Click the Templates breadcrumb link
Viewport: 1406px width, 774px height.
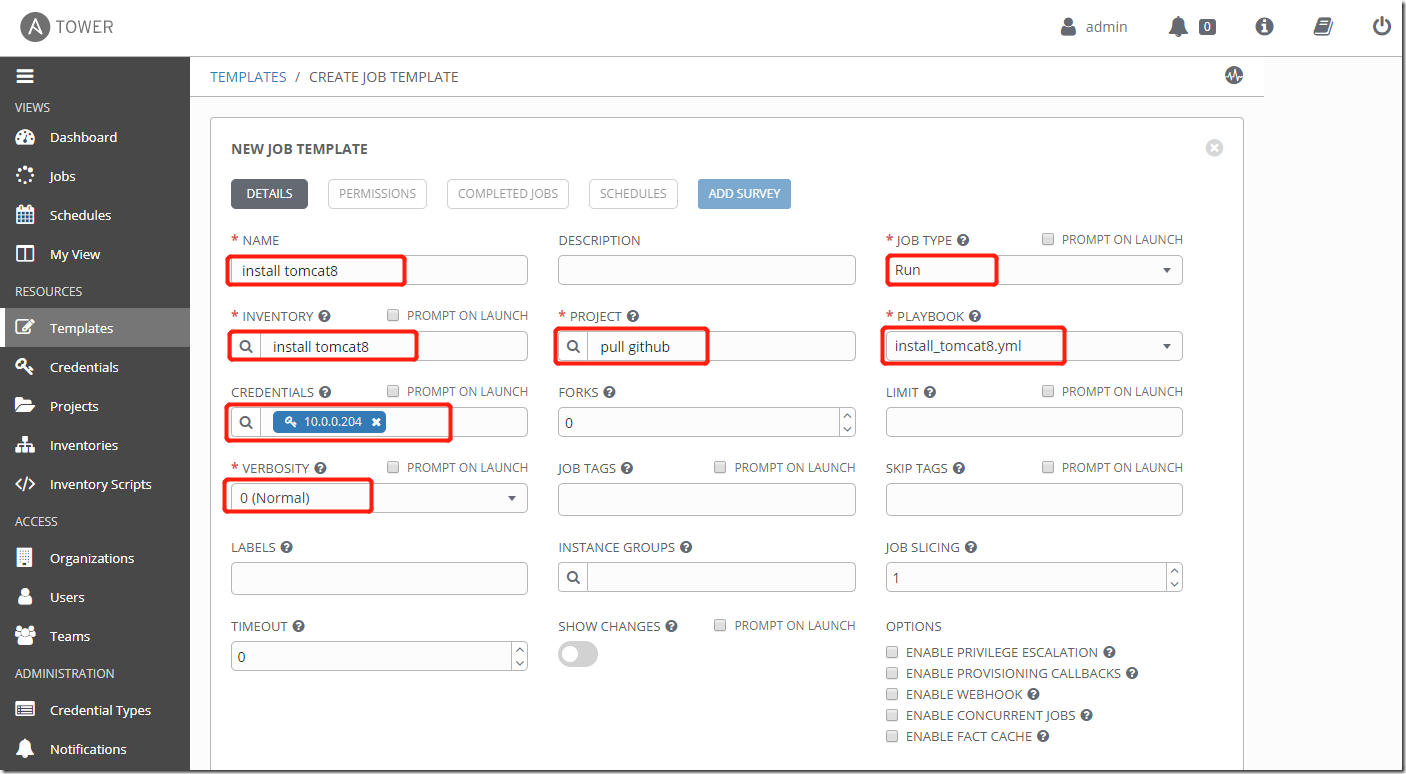[248, 77]
